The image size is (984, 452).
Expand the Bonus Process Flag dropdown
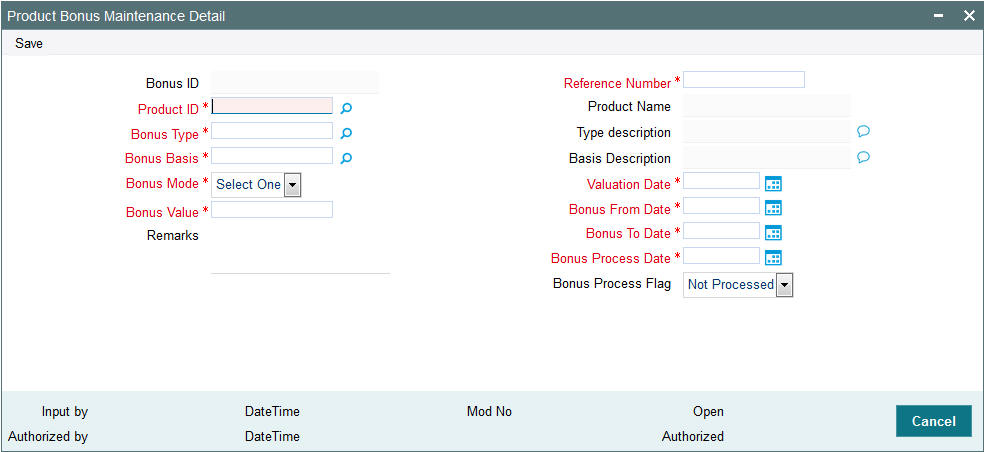coord(784,285)
